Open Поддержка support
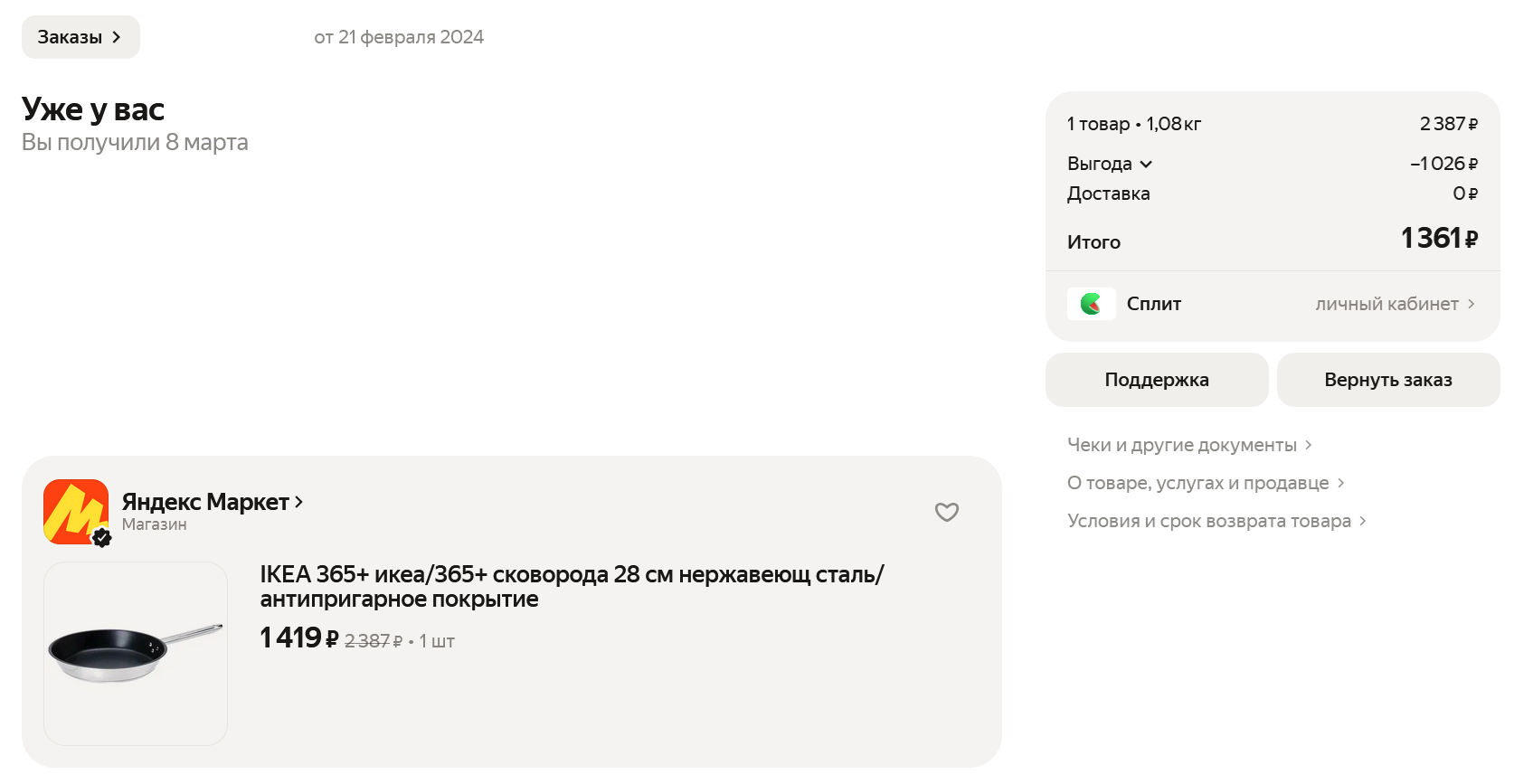The width and height of the screenshot is (1514, 784). 1157,380
